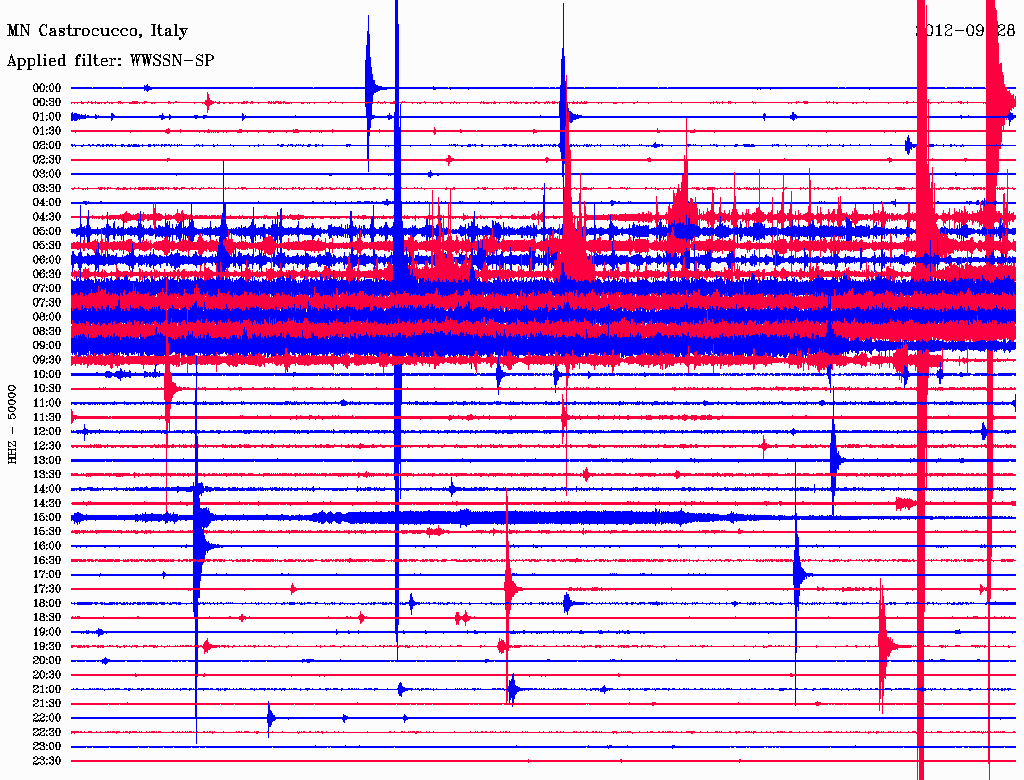Click the 18:00 time label

[x=47, y=604]
